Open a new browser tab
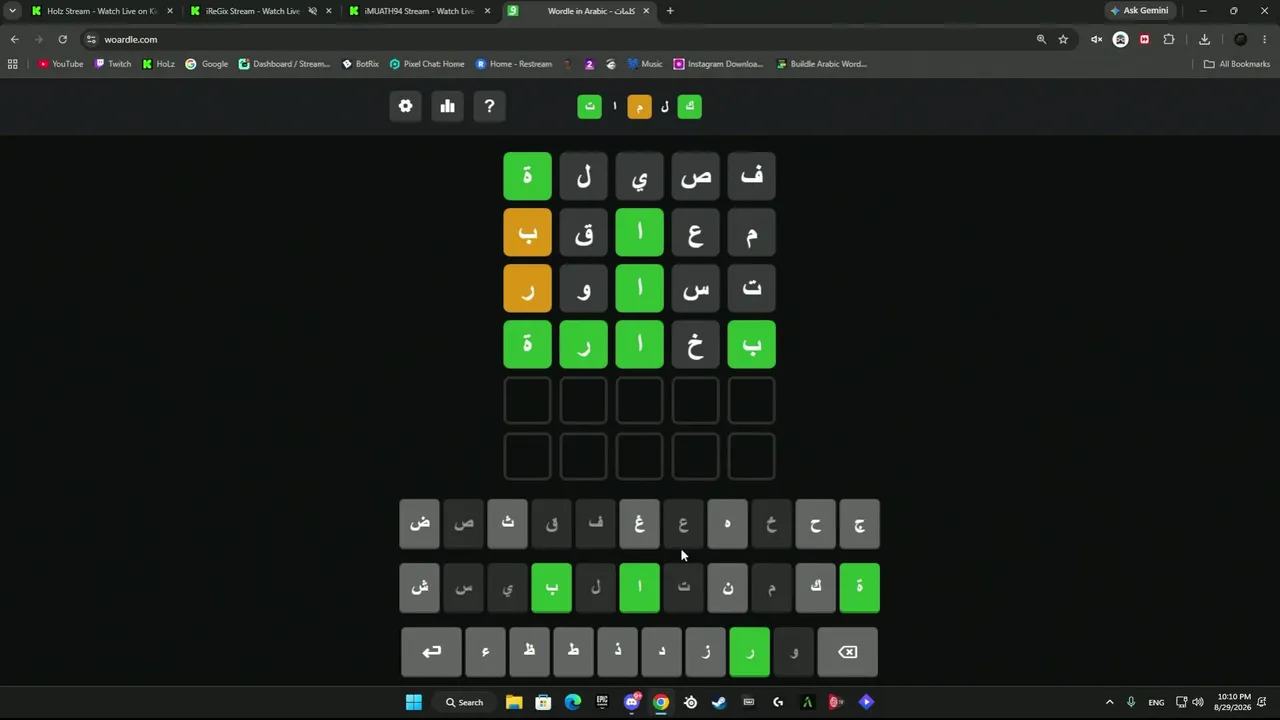This screenshot has height=720, width=1280. (670, 11)
